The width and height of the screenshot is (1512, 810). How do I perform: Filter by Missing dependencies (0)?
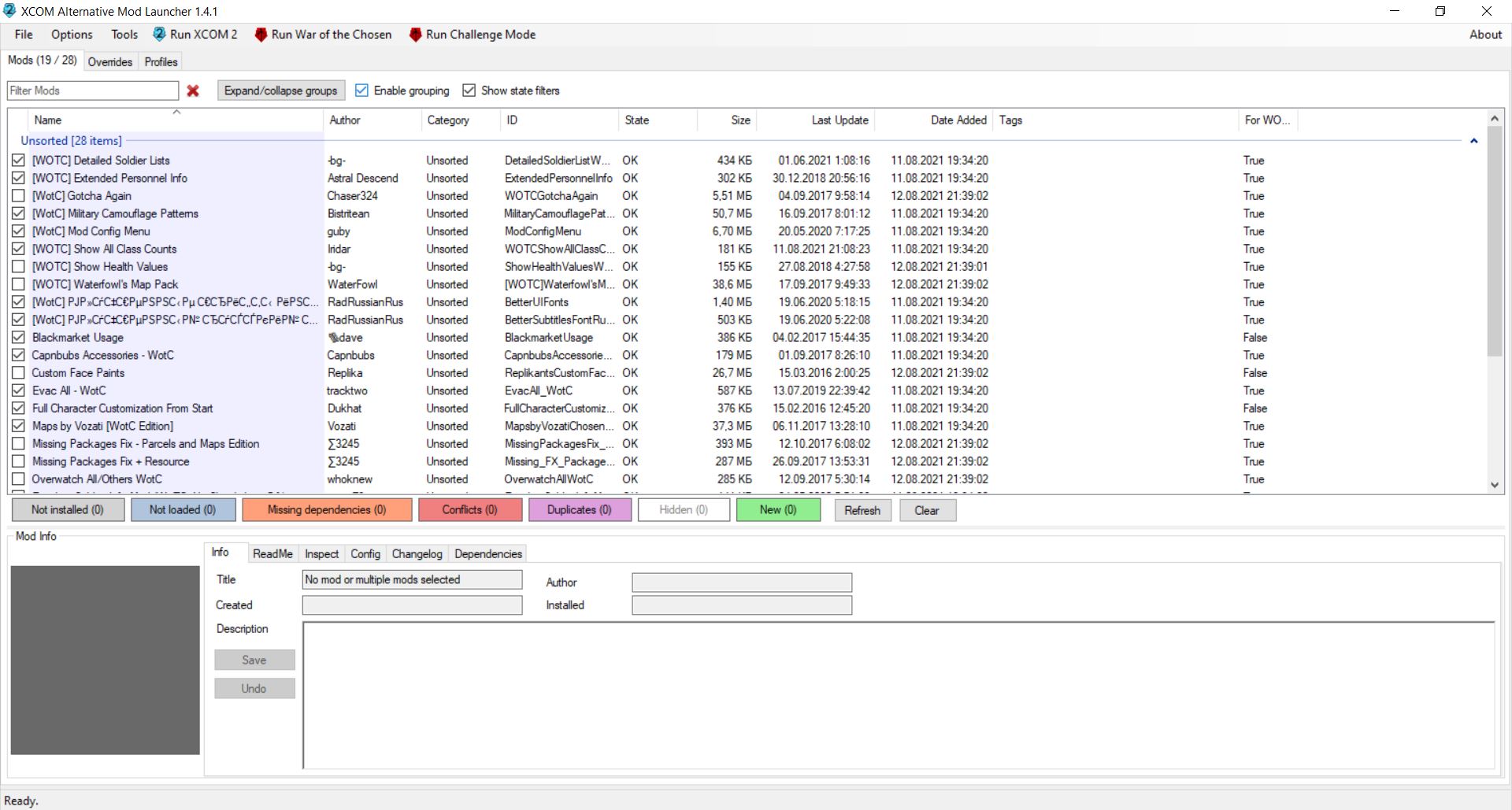click(327, 510)
